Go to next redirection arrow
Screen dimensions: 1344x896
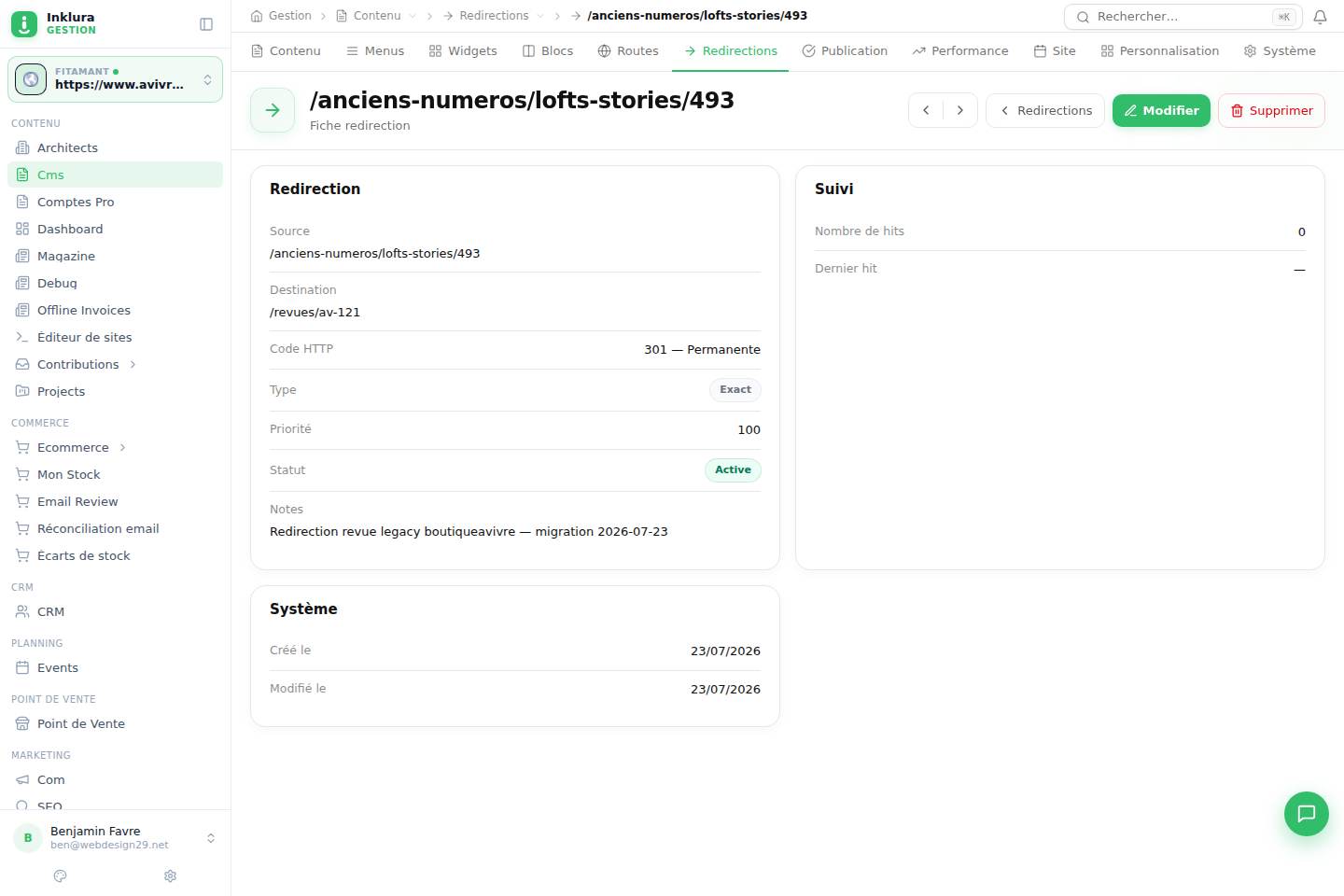tap(959, 110)
